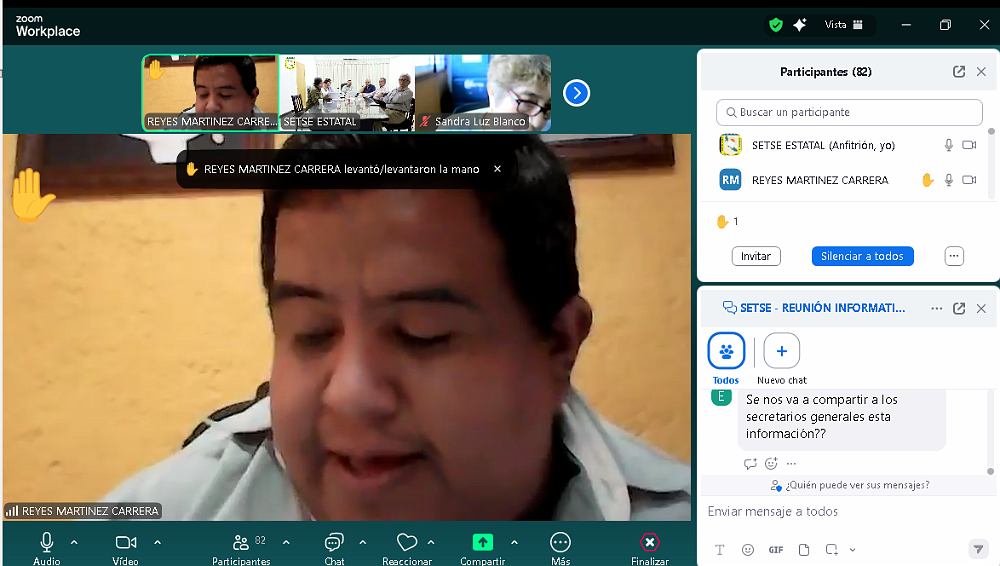
Task: Open the Chat icon in bottom toolbar
Action: 334,542
